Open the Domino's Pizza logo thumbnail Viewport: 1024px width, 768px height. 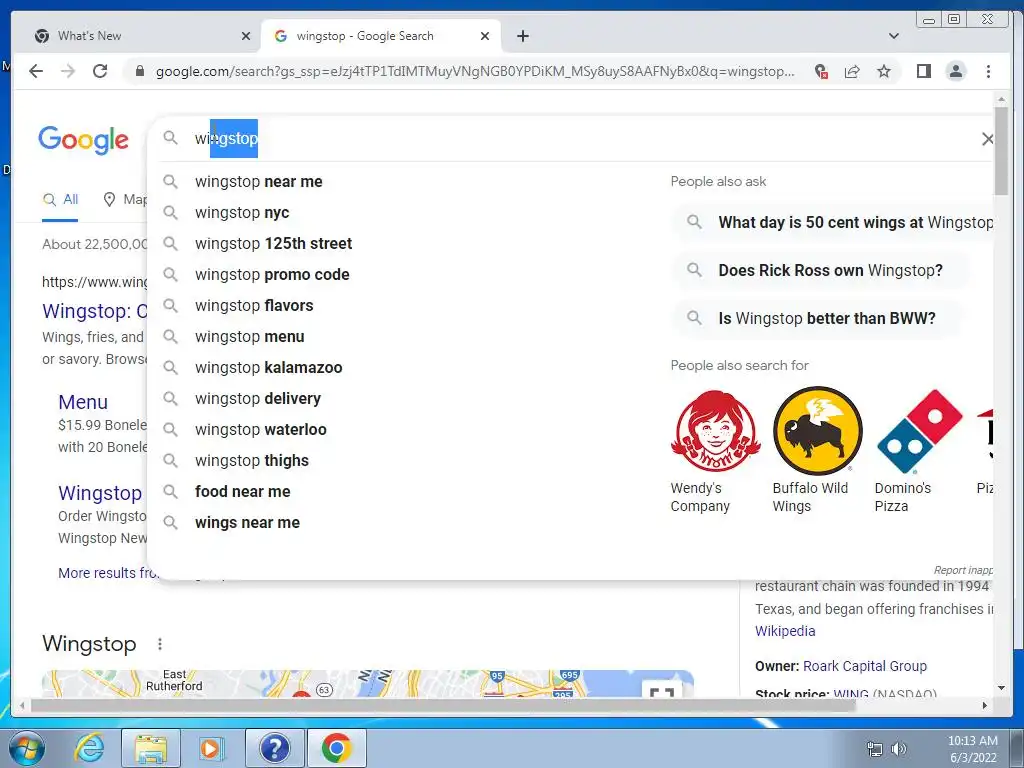(x=920, y=432)
